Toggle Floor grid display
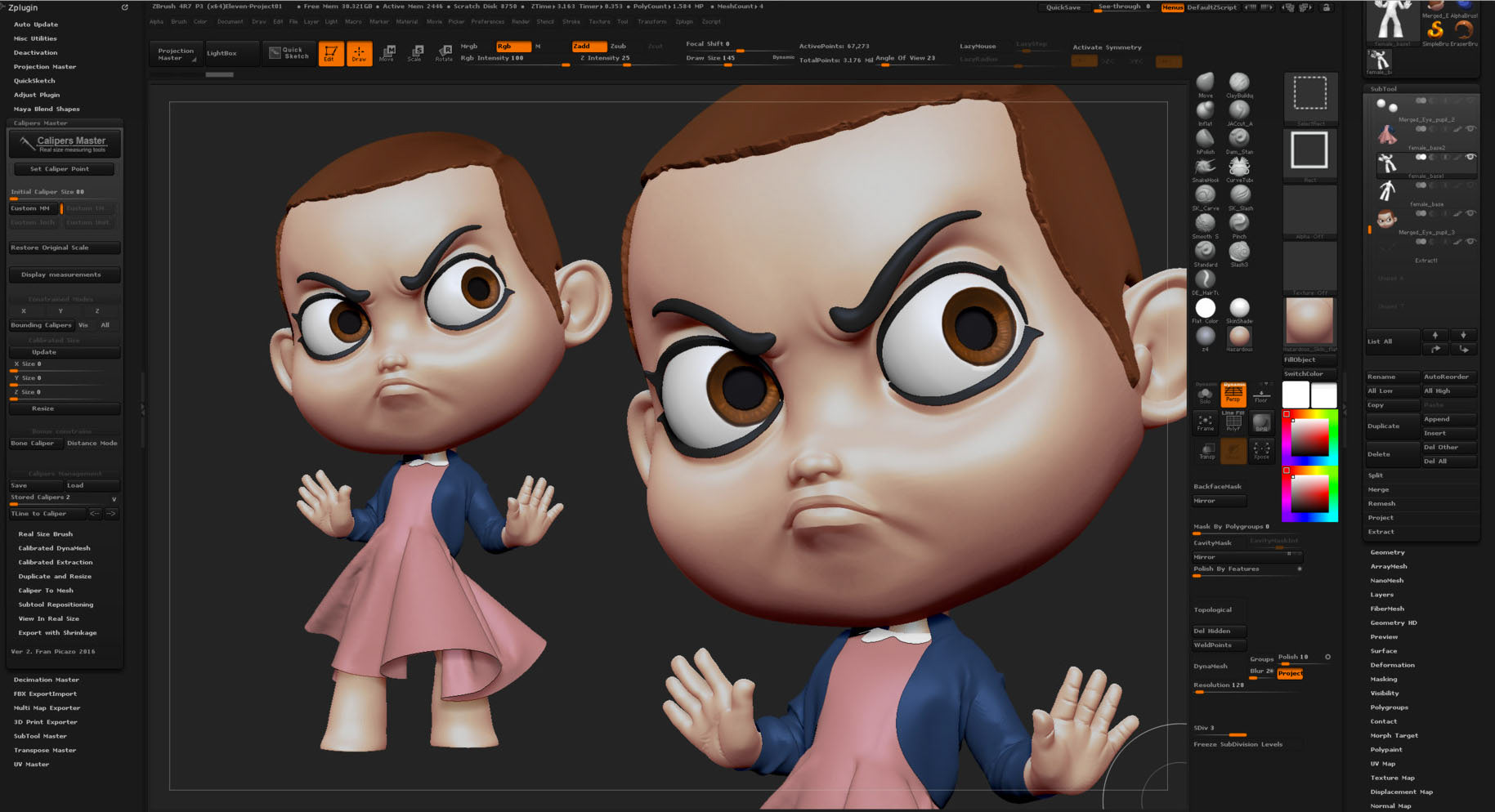The image size is (1495, 812). click(x=1261, y=394)
